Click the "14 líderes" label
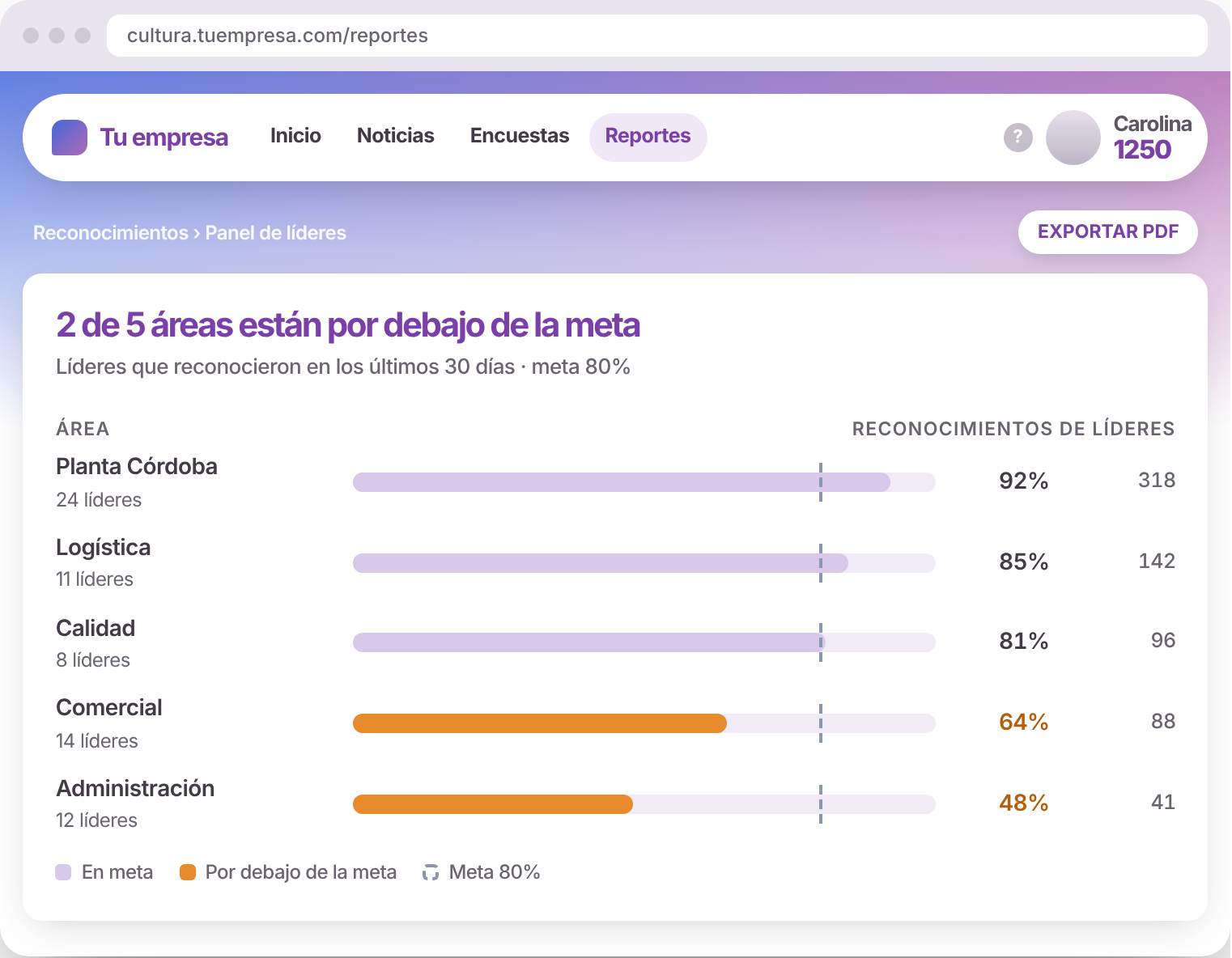This screenshot has width=1232, height=958. [x=97, y=741]
